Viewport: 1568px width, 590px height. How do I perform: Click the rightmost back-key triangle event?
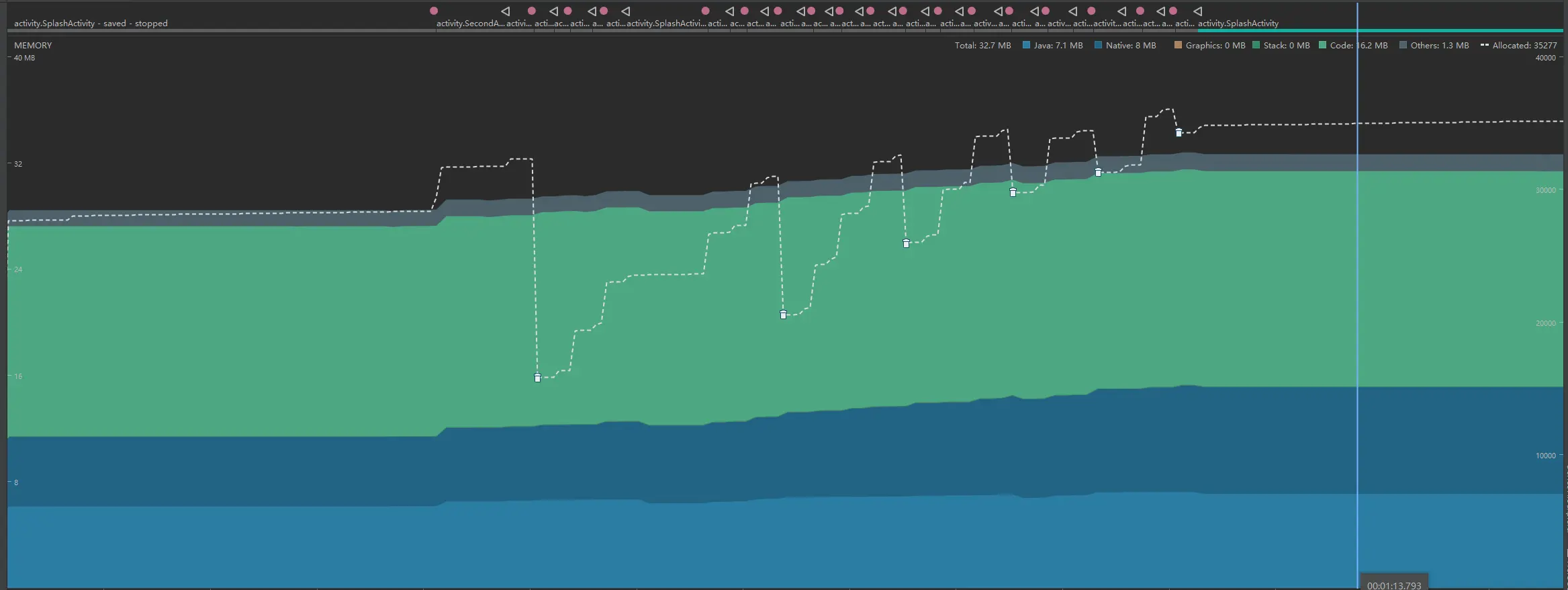click(1197, 11)
